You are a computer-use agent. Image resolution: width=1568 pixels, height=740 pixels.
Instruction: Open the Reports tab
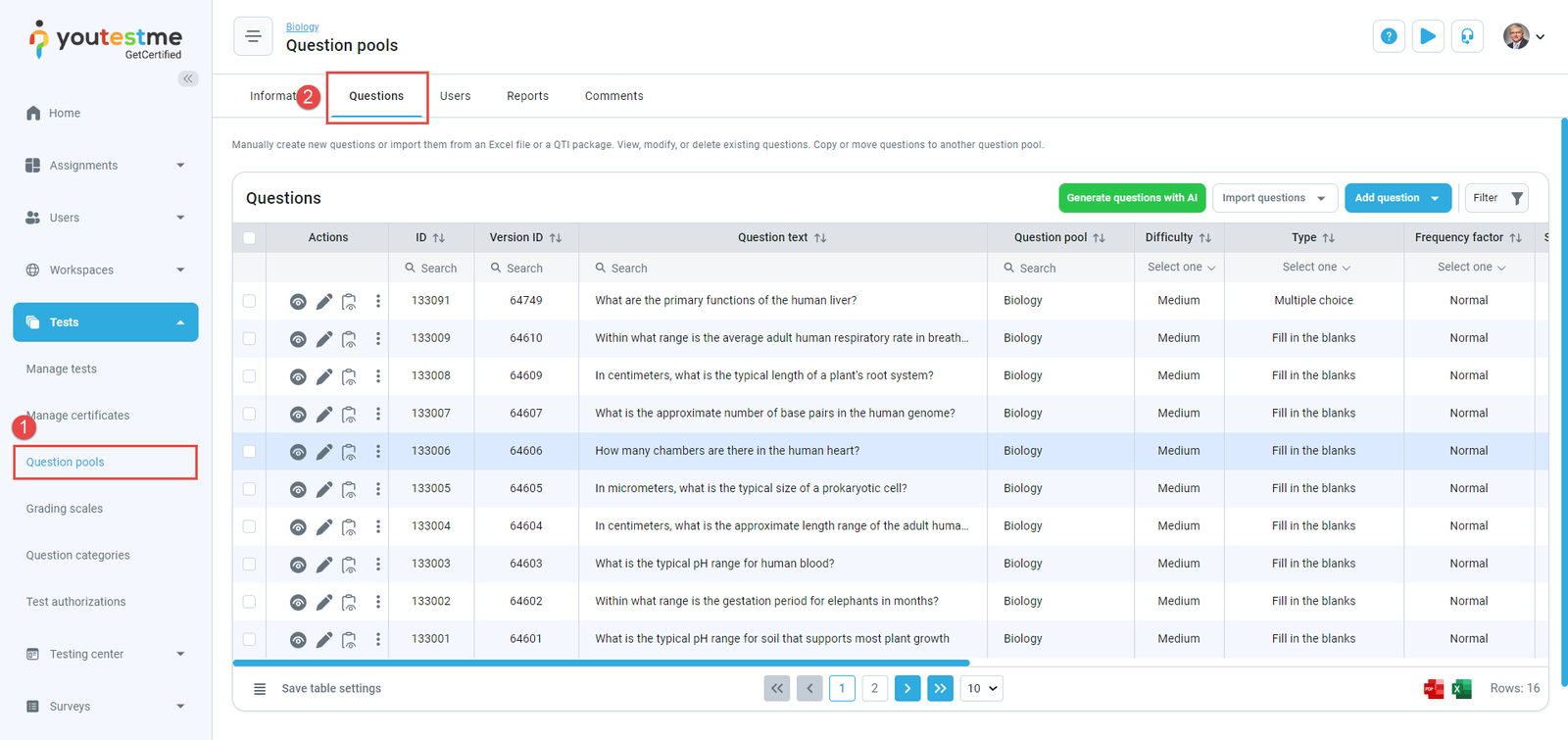(527, 96)
